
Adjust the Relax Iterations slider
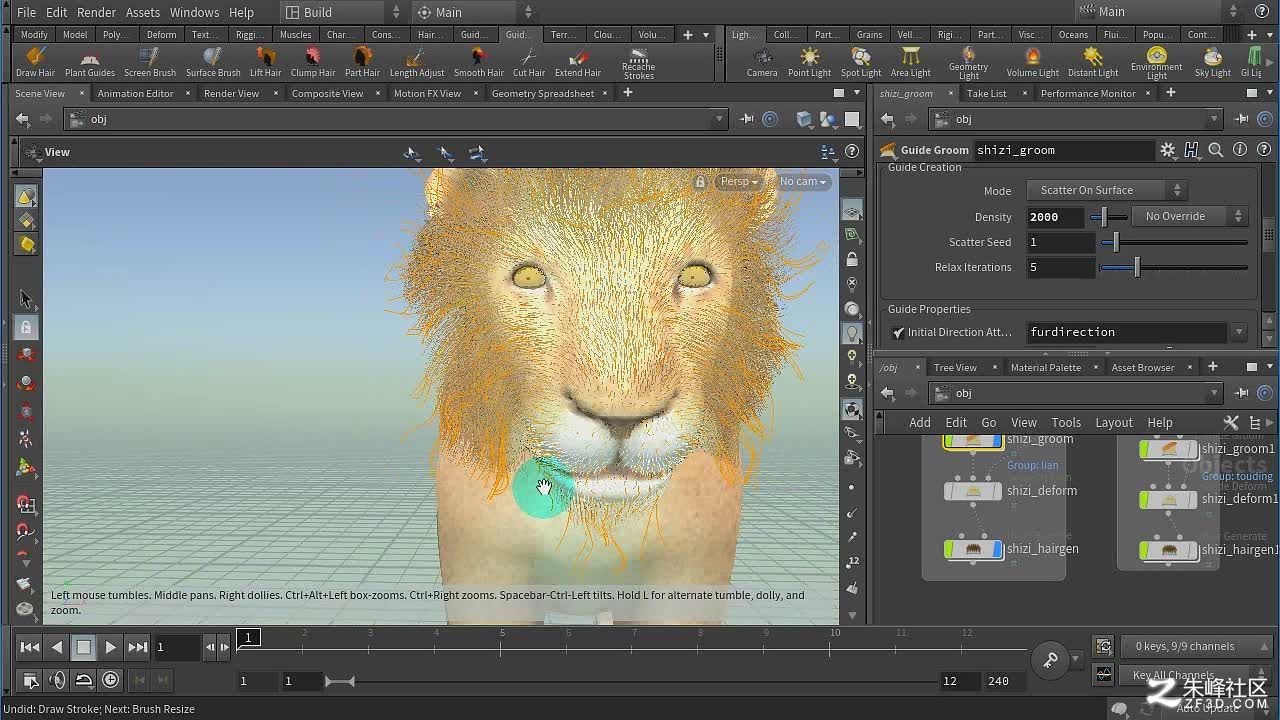(1174, 267)
